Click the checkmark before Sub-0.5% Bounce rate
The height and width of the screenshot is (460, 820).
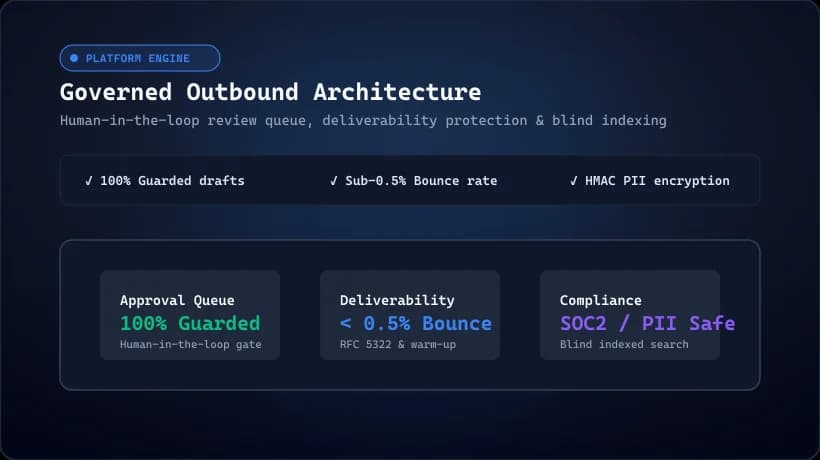[334, 181]
